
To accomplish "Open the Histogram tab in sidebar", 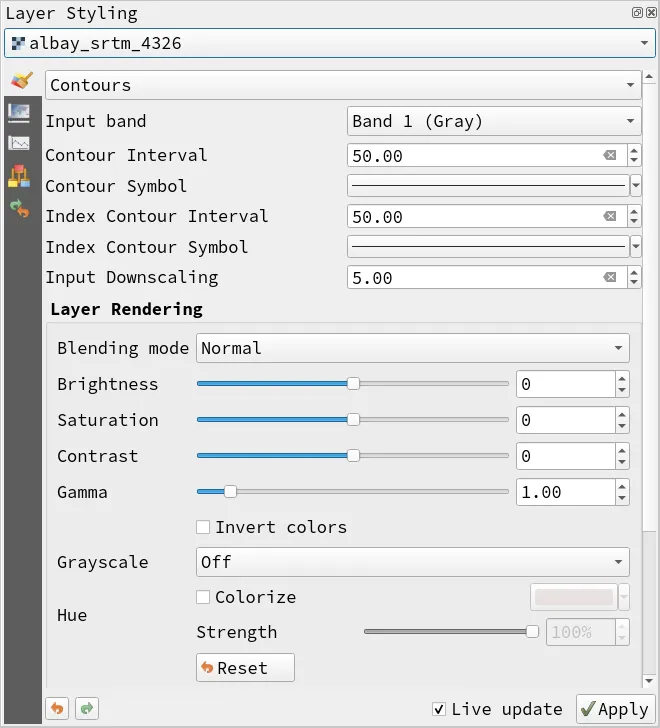I will (19, 143).
